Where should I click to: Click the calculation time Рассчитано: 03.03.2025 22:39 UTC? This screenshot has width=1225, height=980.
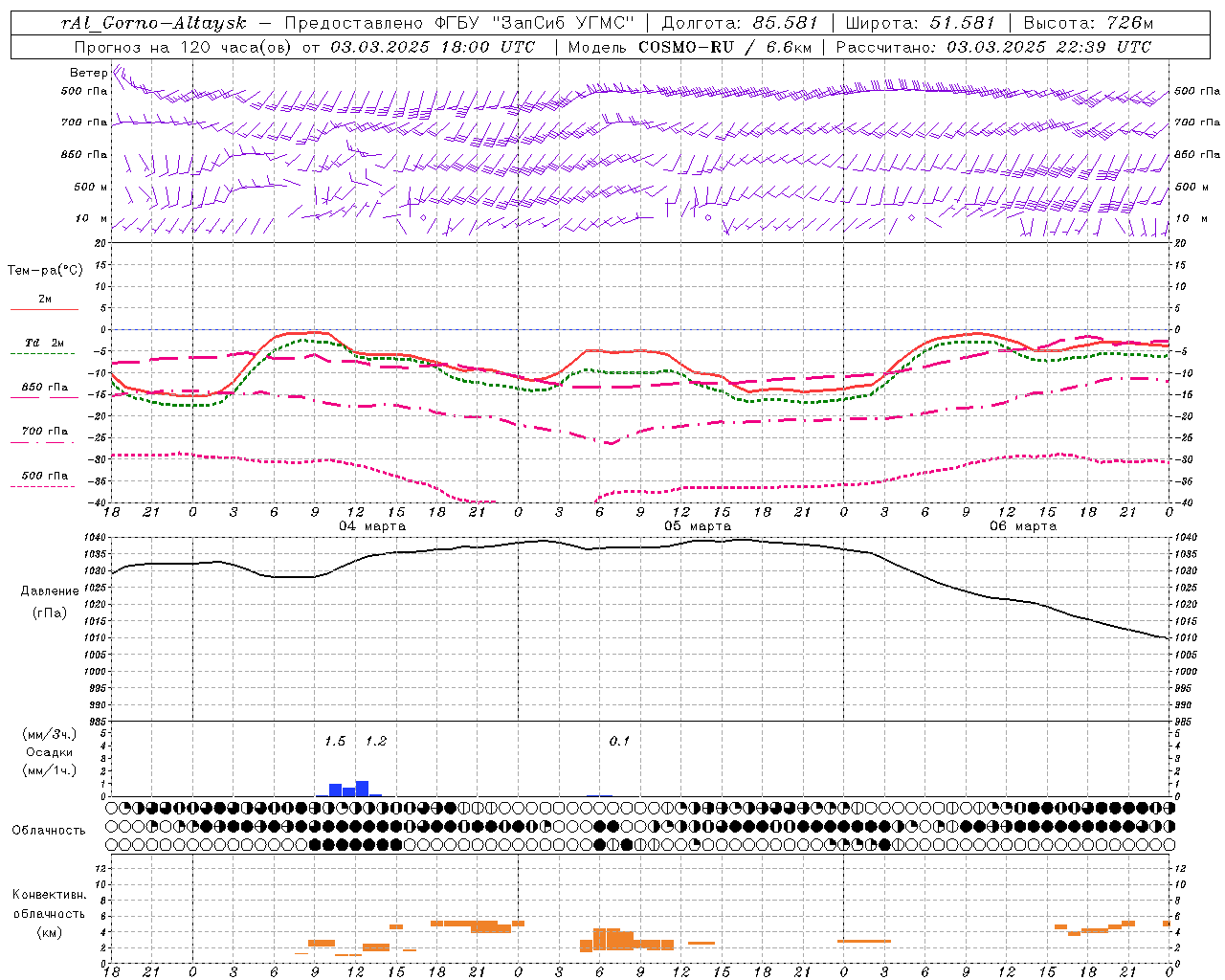tap(993, 47)
